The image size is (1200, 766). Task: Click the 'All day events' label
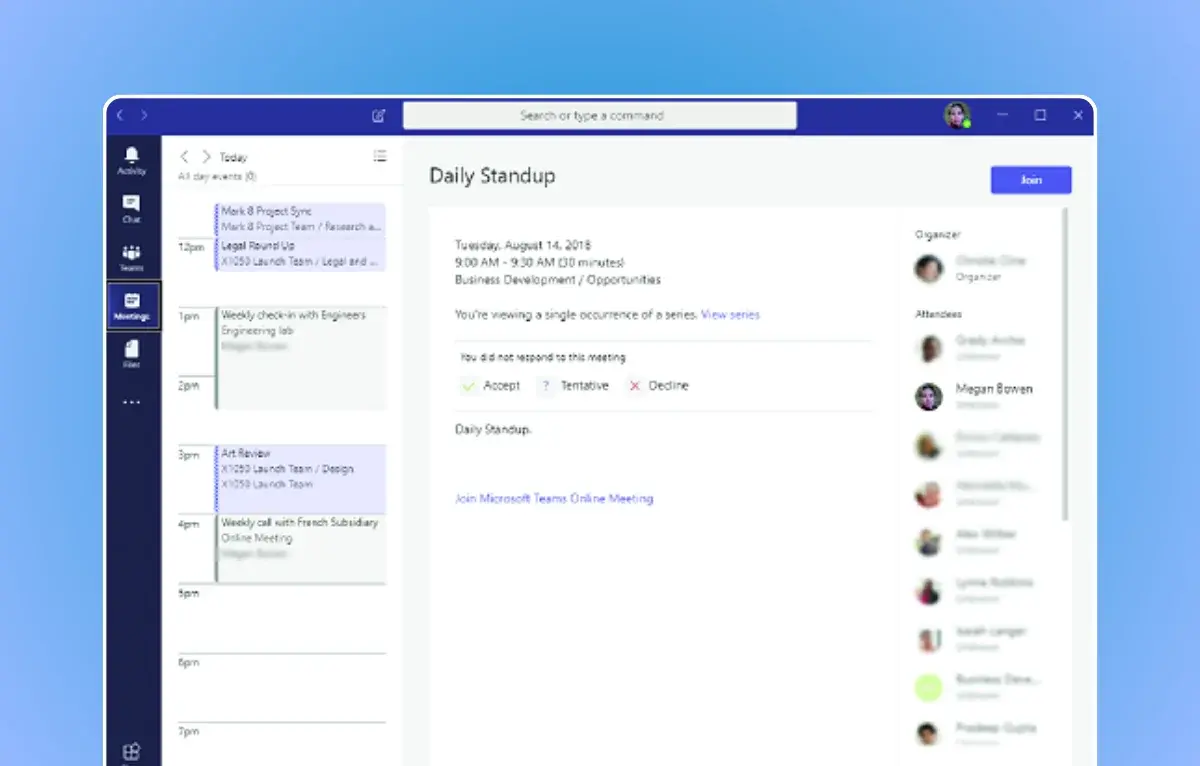[217, 176]
